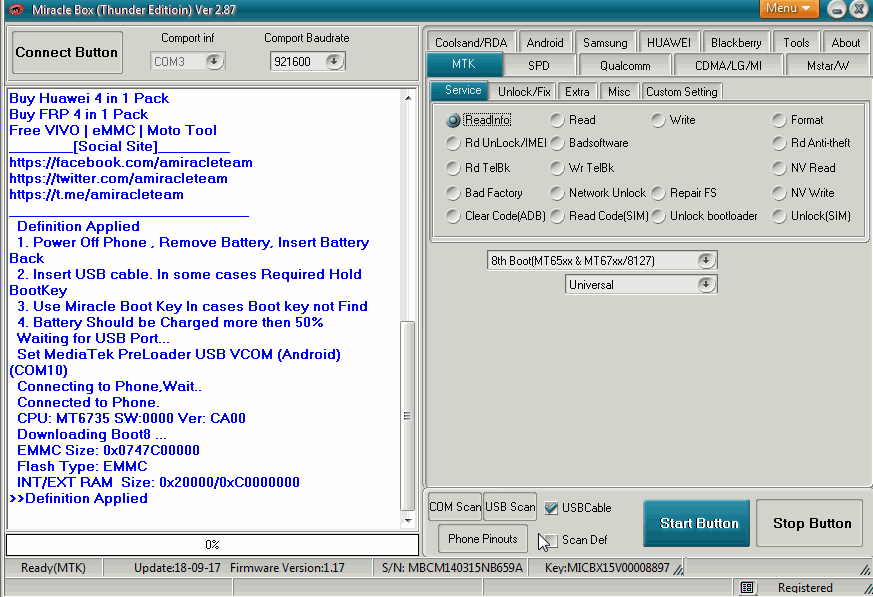Open the 921600 baudrate dropdown

(x=334, y=61)
